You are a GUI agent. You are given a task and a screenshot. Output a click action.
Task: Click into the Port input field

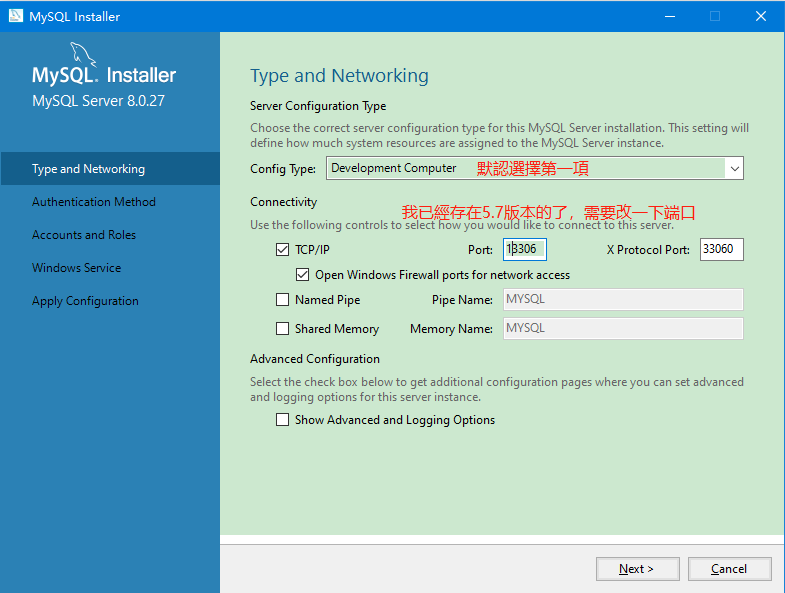(x=525, y=249)
